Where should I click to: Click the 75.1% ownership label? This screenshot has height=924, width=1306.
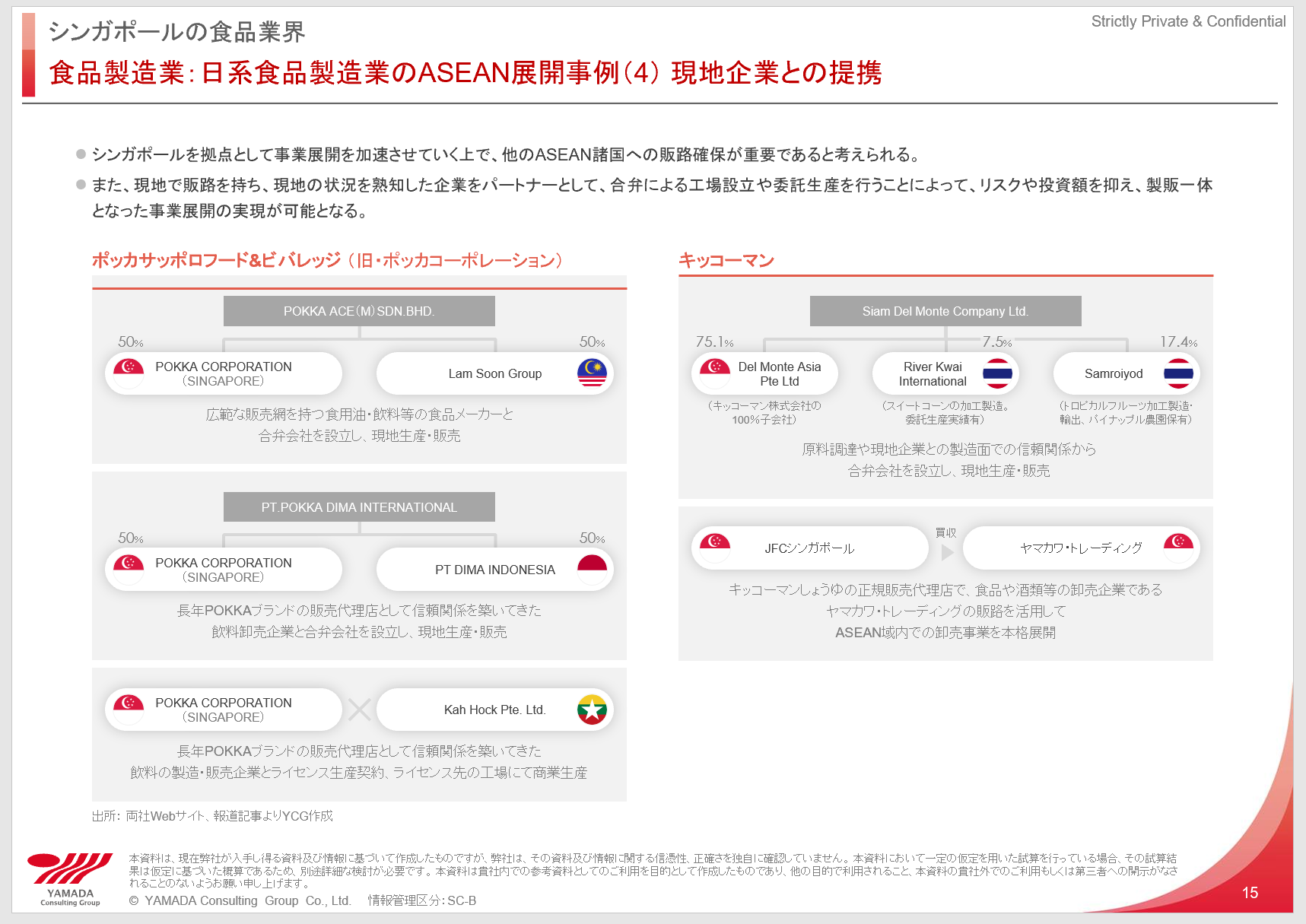click(713, 341)
